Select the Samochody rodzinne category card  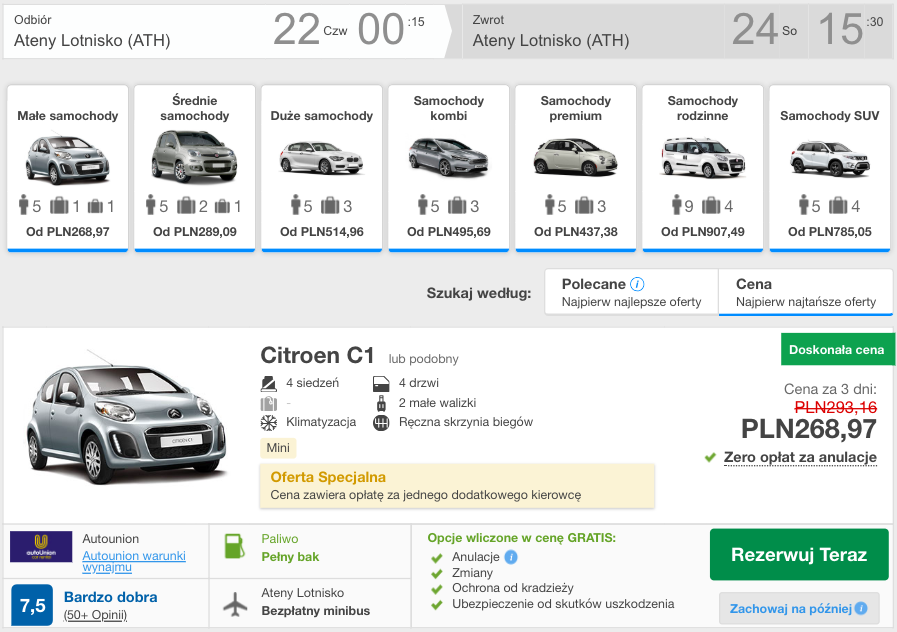pos(702,168)
